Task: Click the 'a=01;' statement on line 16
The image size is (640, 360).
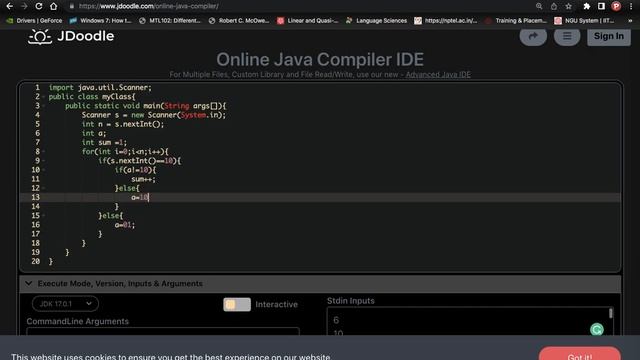Action: pyautogui.click(x=124, y=225)
